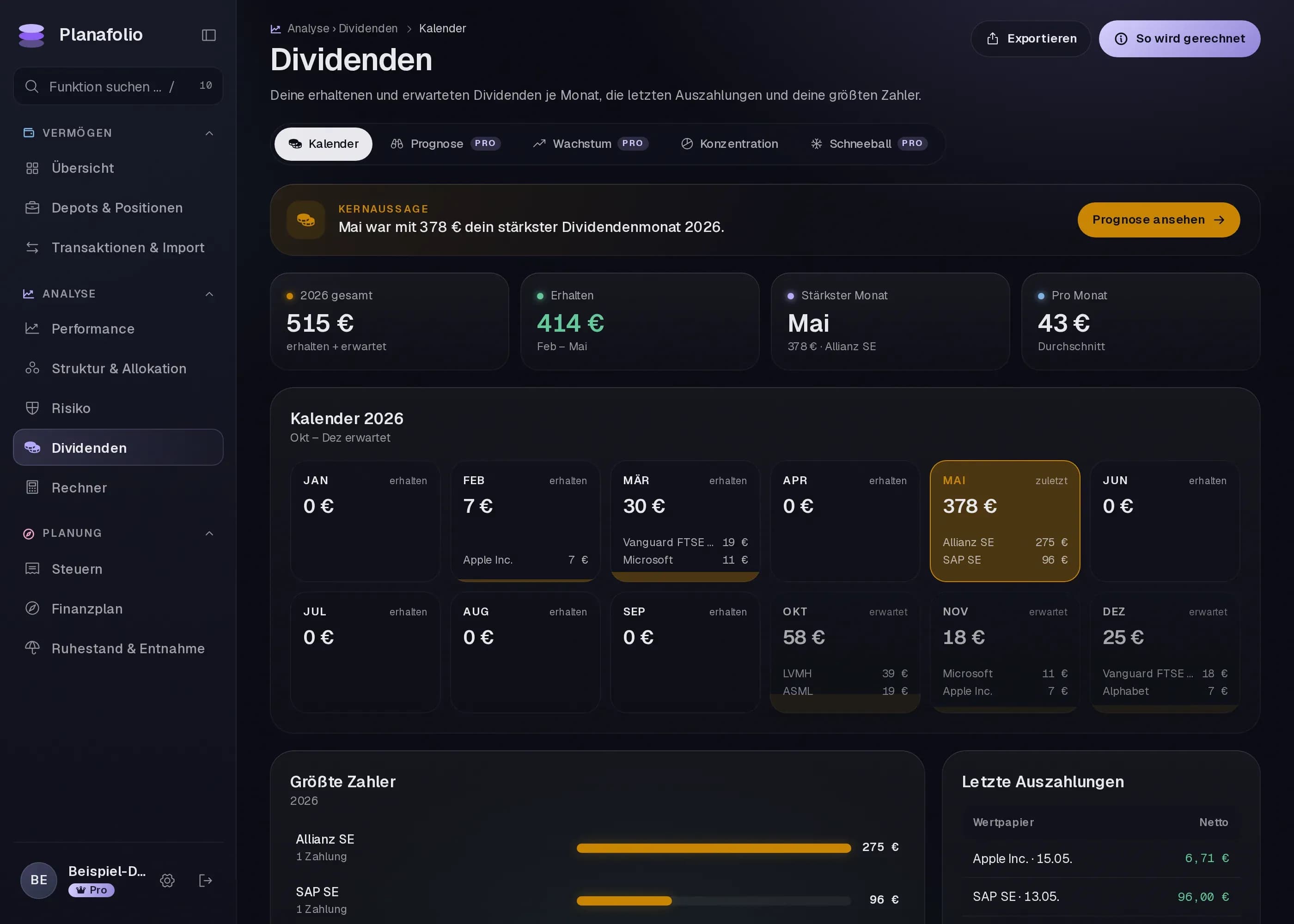Click the Struktur & Allokation icon
The image size is (1294, 924).
[x=32, y=368]
